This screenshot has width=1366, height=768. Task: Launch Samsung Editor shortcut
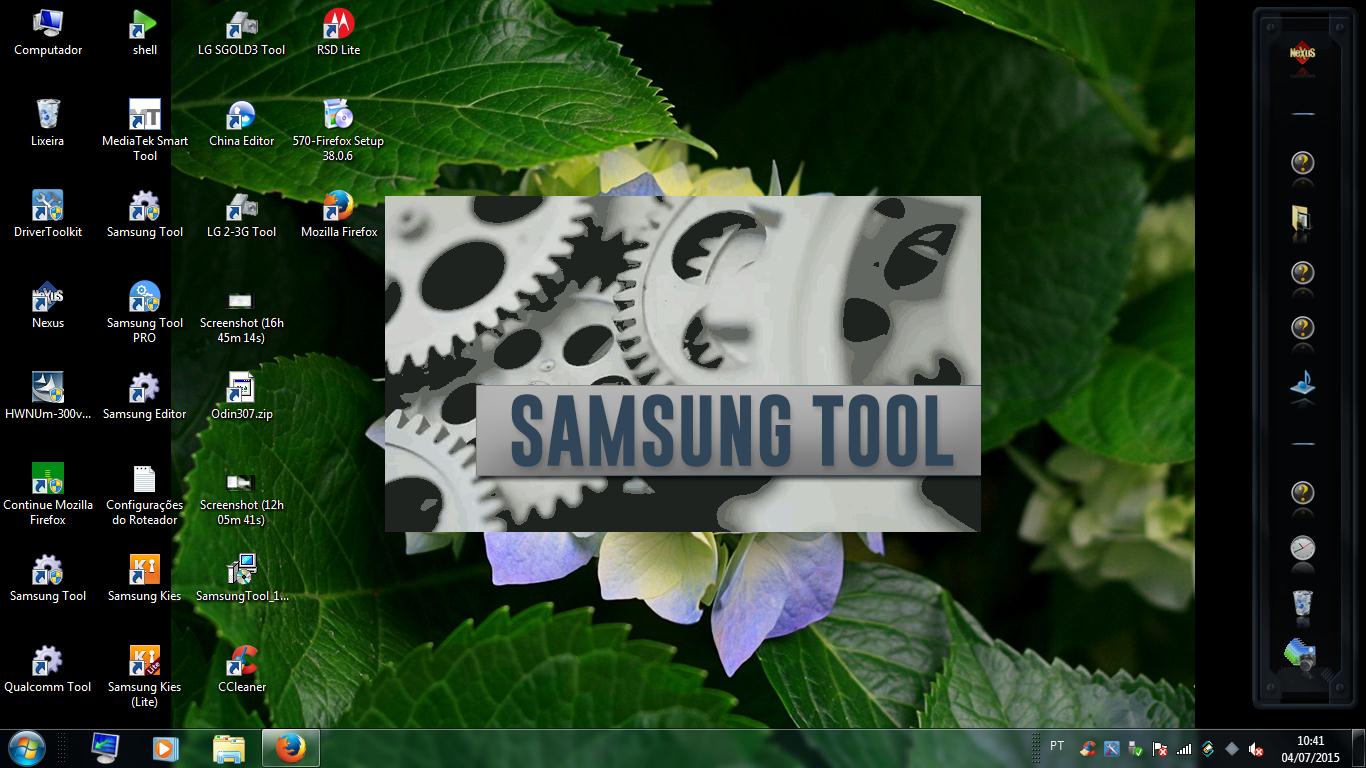pyautogui.click(x=145, y=396)
